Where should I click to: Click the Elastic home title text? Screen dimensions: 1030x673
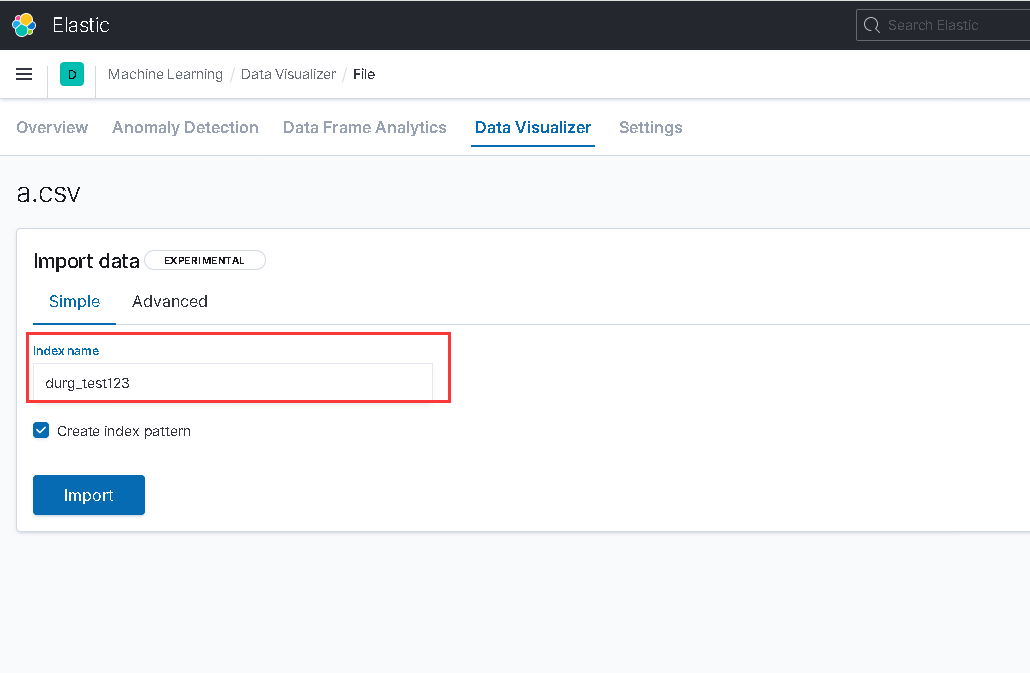[x=81, y=25]
